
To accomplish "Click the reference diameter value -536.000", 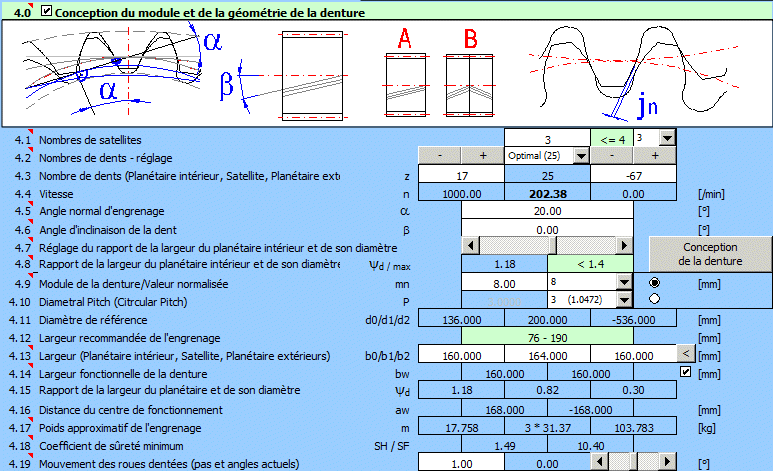I will coord(633,320).
